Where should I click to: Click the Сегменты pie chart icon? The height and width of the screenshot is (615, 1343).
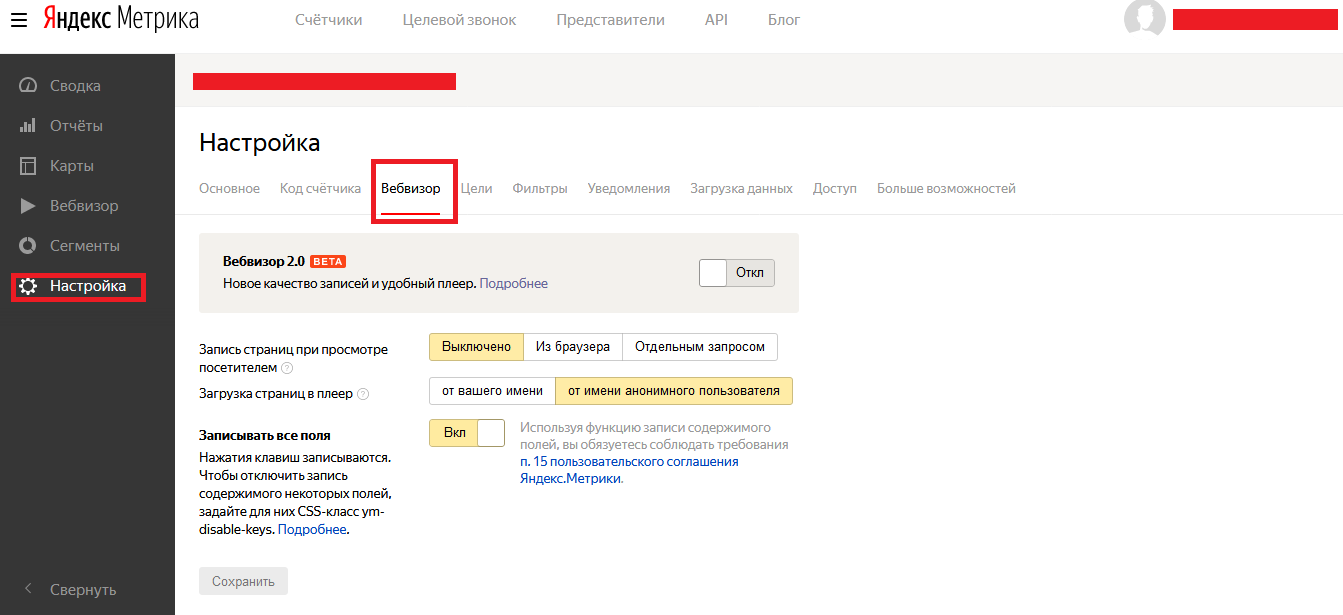coord(29,246)
